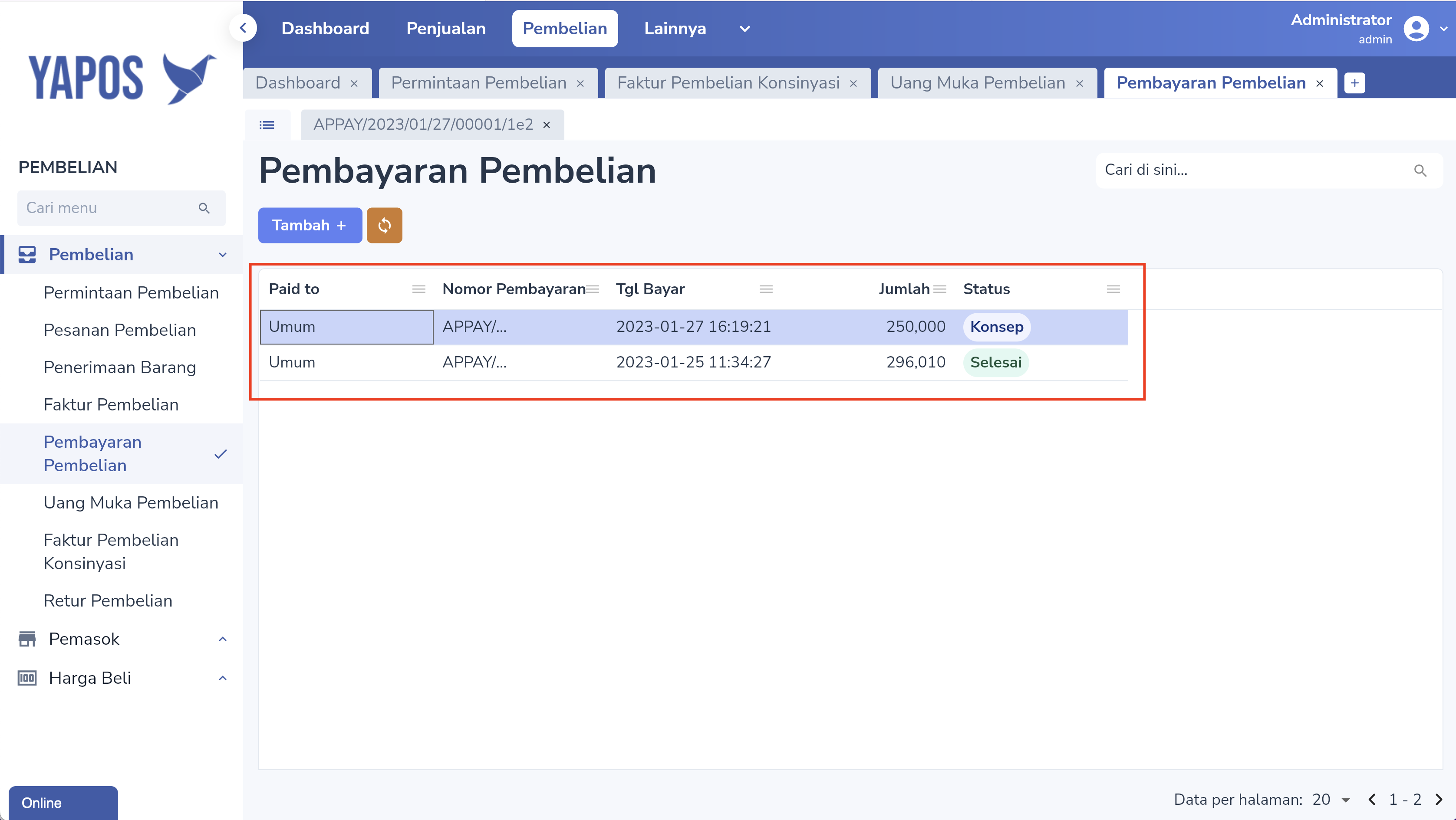
Task: Click the checkmark beside Pembayaran Pembelian
Action: [x=221, y=454]
